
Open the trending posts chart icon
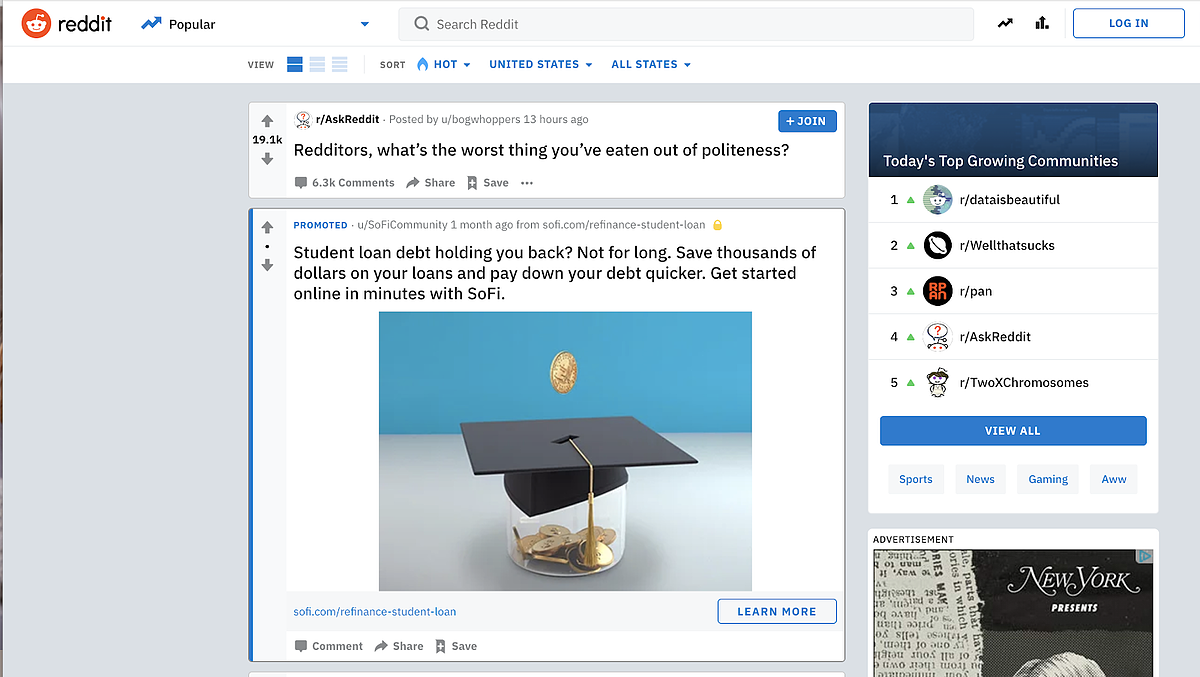[1004, 23]
